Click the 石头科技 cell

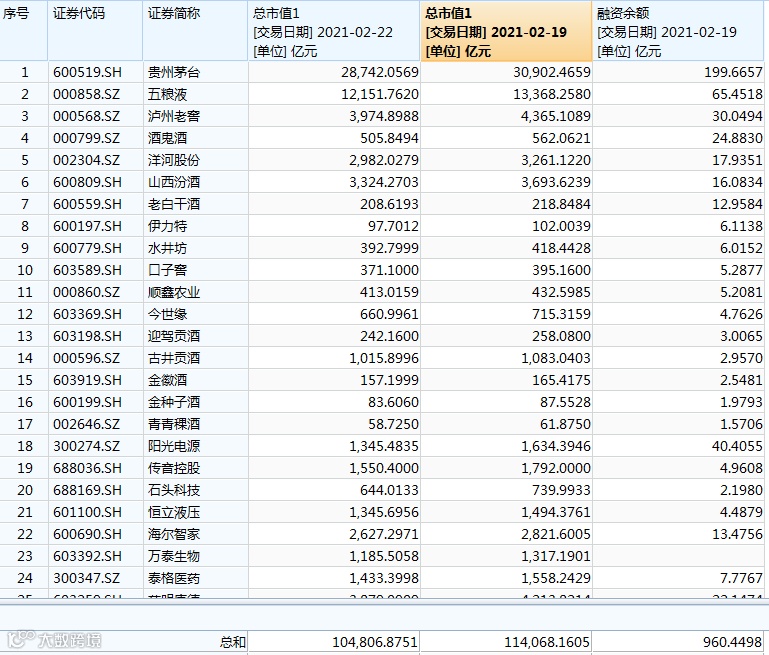(x=174, y=490)
